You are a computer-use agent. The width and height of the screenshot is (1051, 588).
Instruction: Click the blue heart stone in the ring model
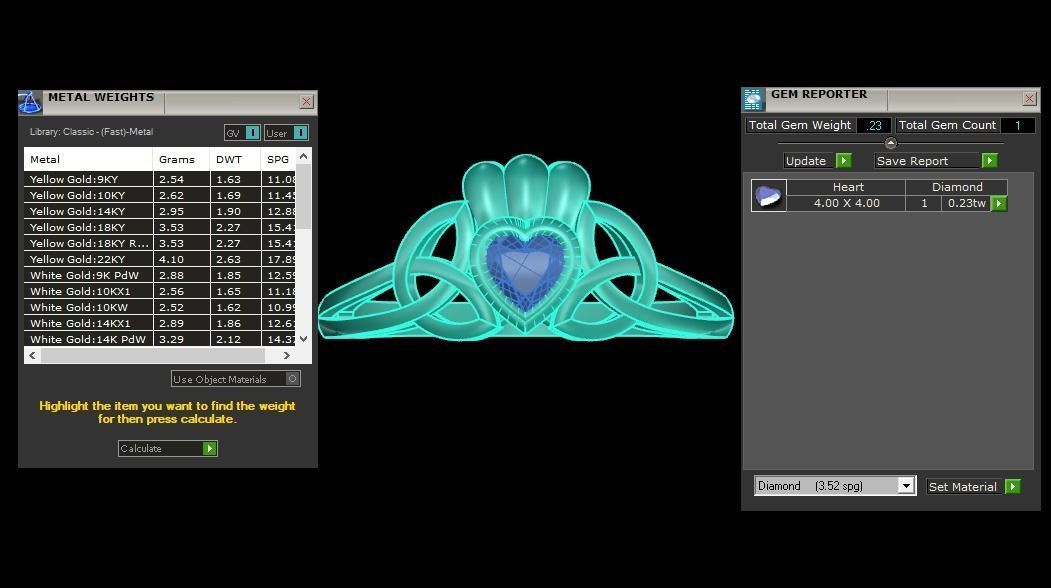[525, 270]
